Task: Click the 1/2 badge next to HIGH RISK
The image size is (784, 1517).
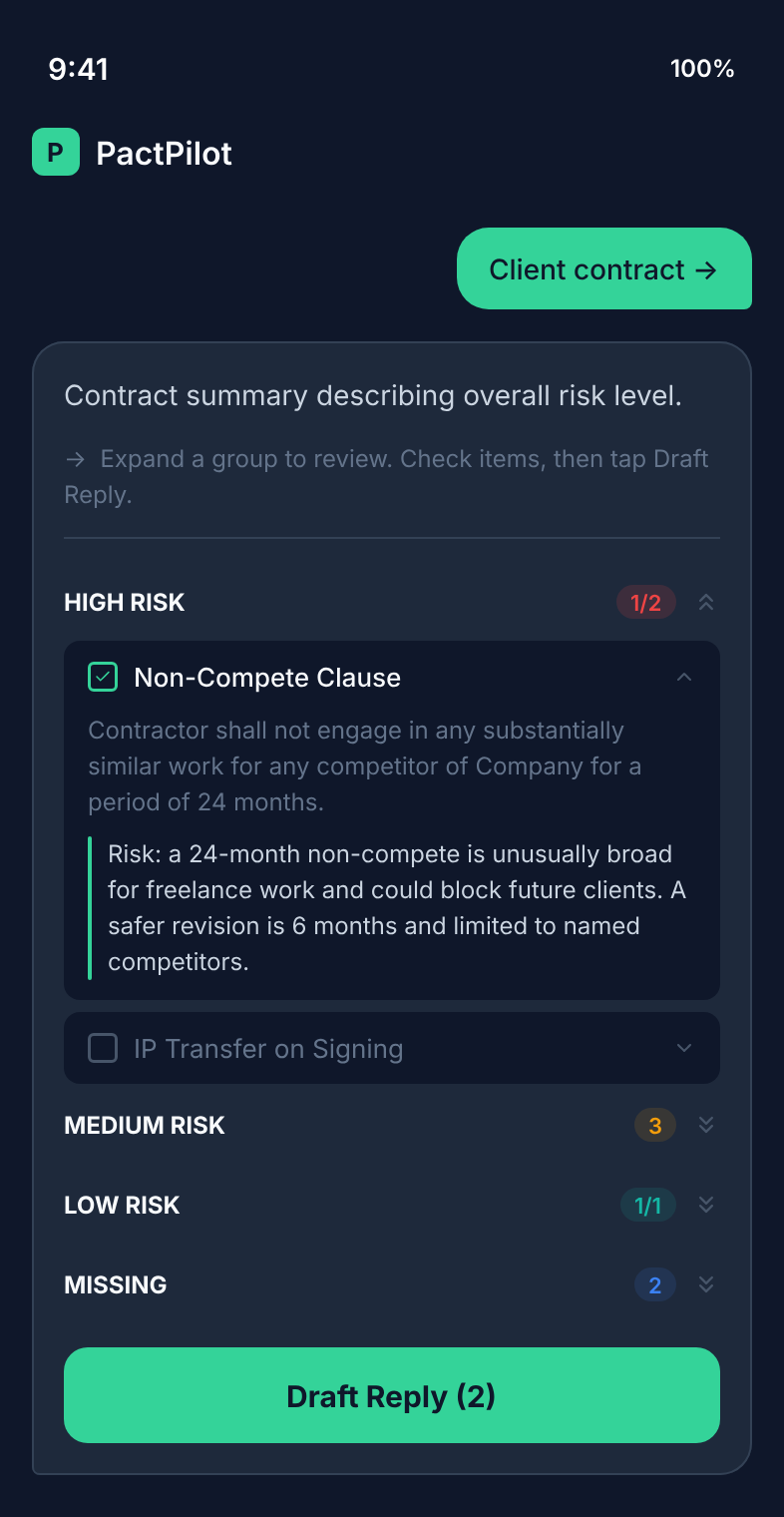Action: 645,602
